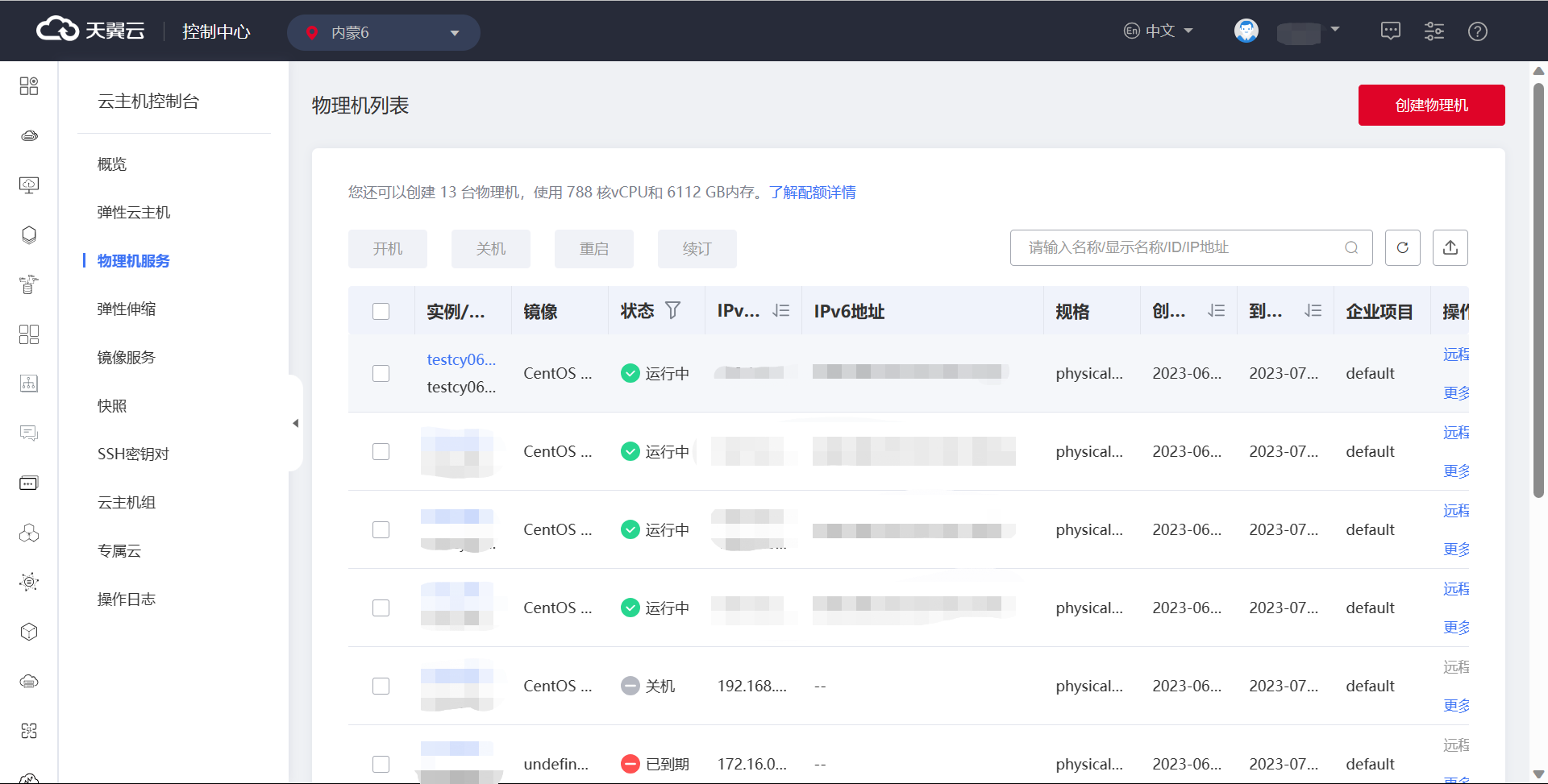Open the help question mark icon
Screen dimensions: 1548x784
tap(1477, 31)
